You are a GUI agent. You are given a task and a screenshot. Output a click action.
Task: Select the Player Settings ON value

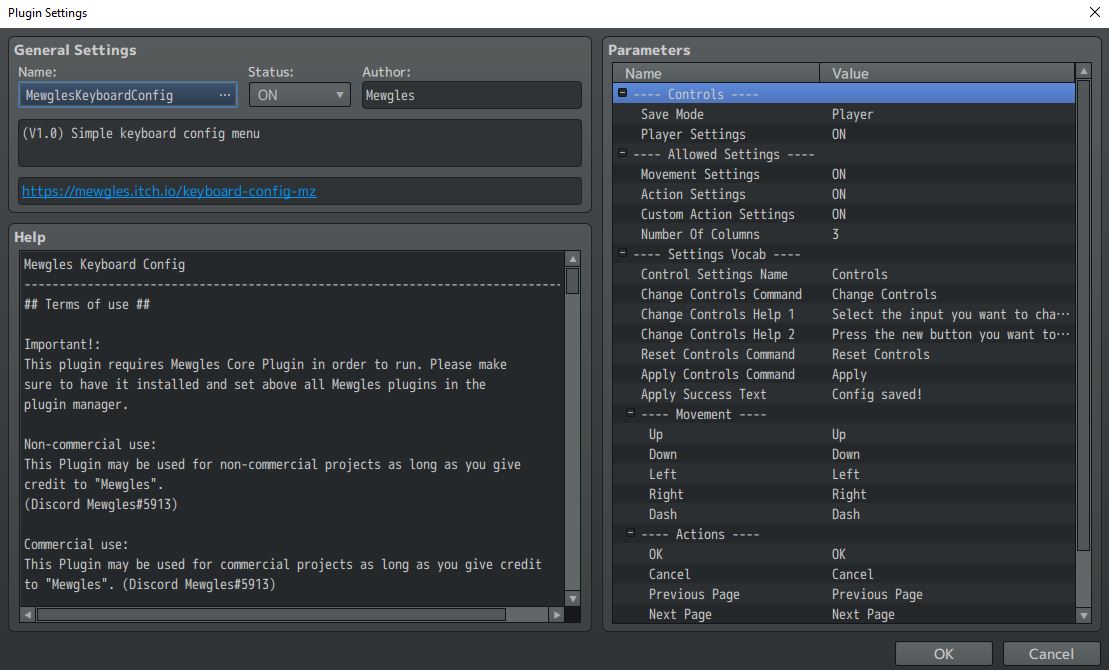click(839, 134)
